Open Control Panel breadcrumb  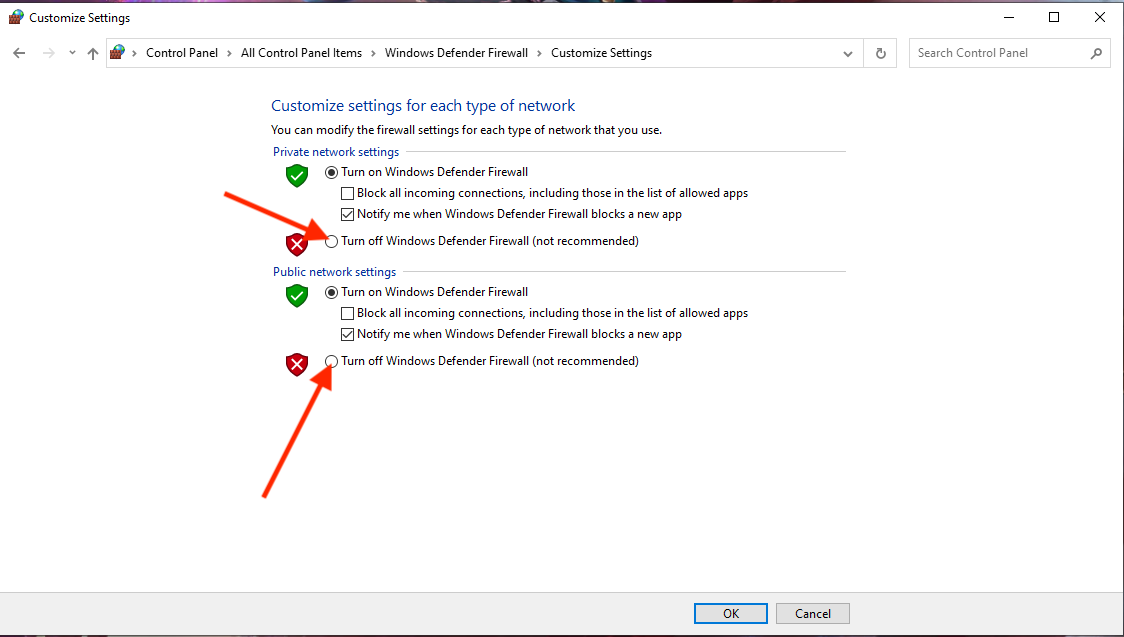tap(182, 53)
